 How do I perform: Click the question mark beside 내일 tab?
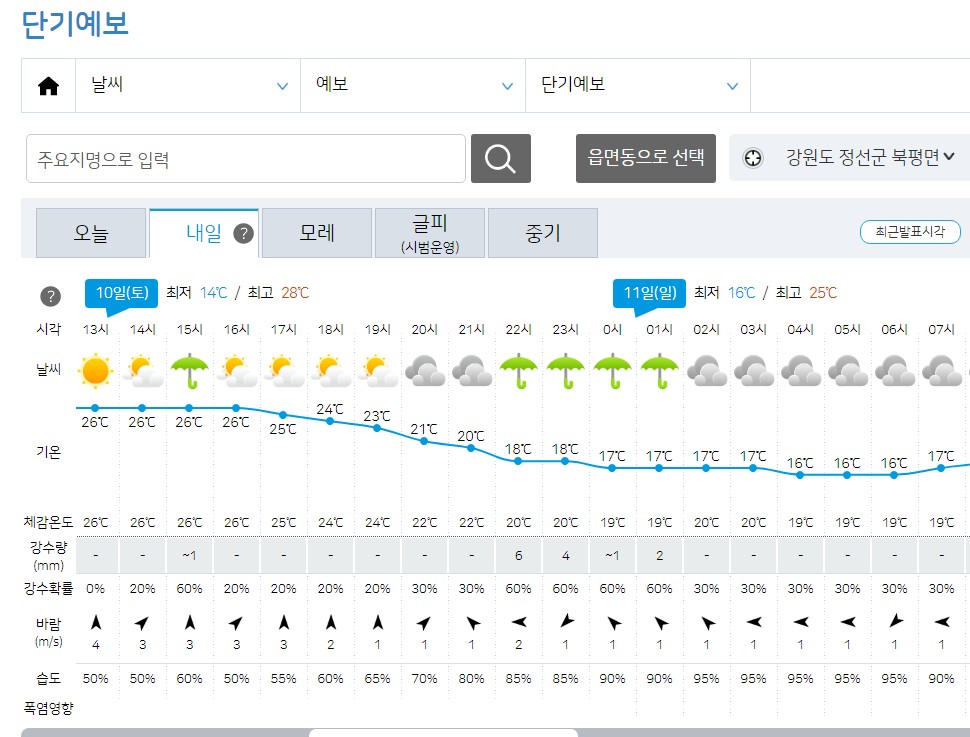243,234
